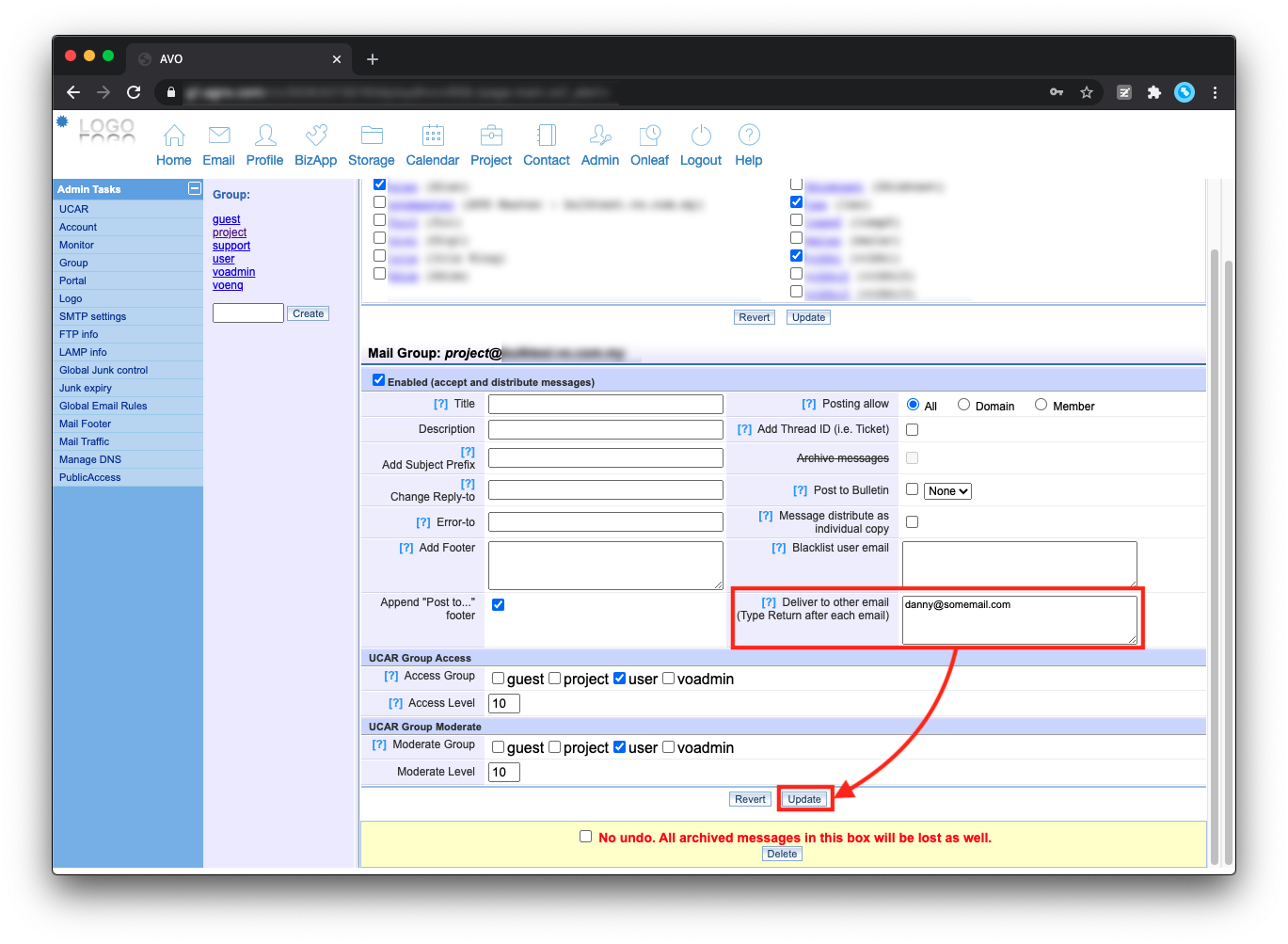Click browser forward arrow
1288x944 pixels.
coord(103,92)
